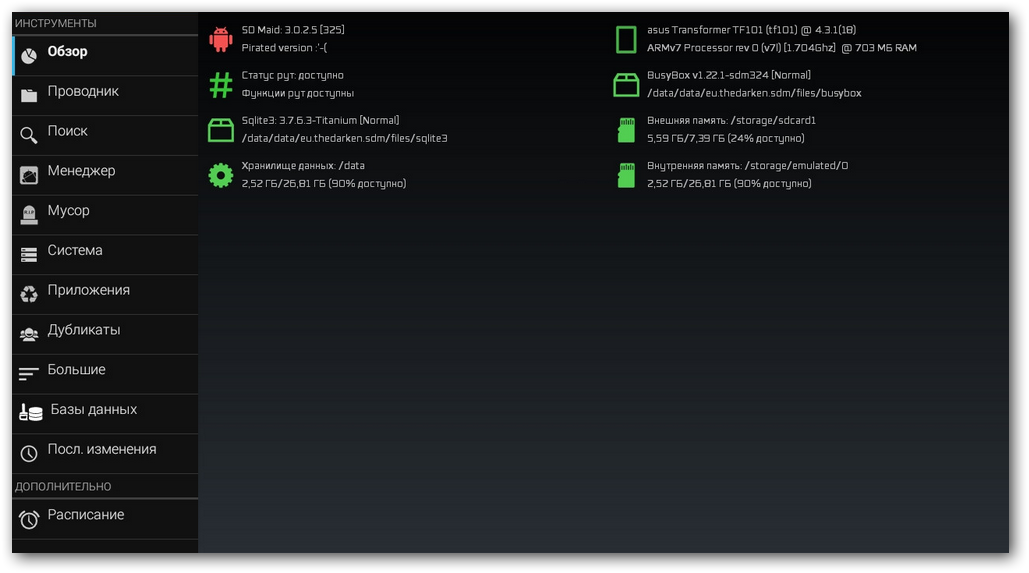The image size is (1029, 573).
Task: Click the green hash root status icon
Action: 220,85
